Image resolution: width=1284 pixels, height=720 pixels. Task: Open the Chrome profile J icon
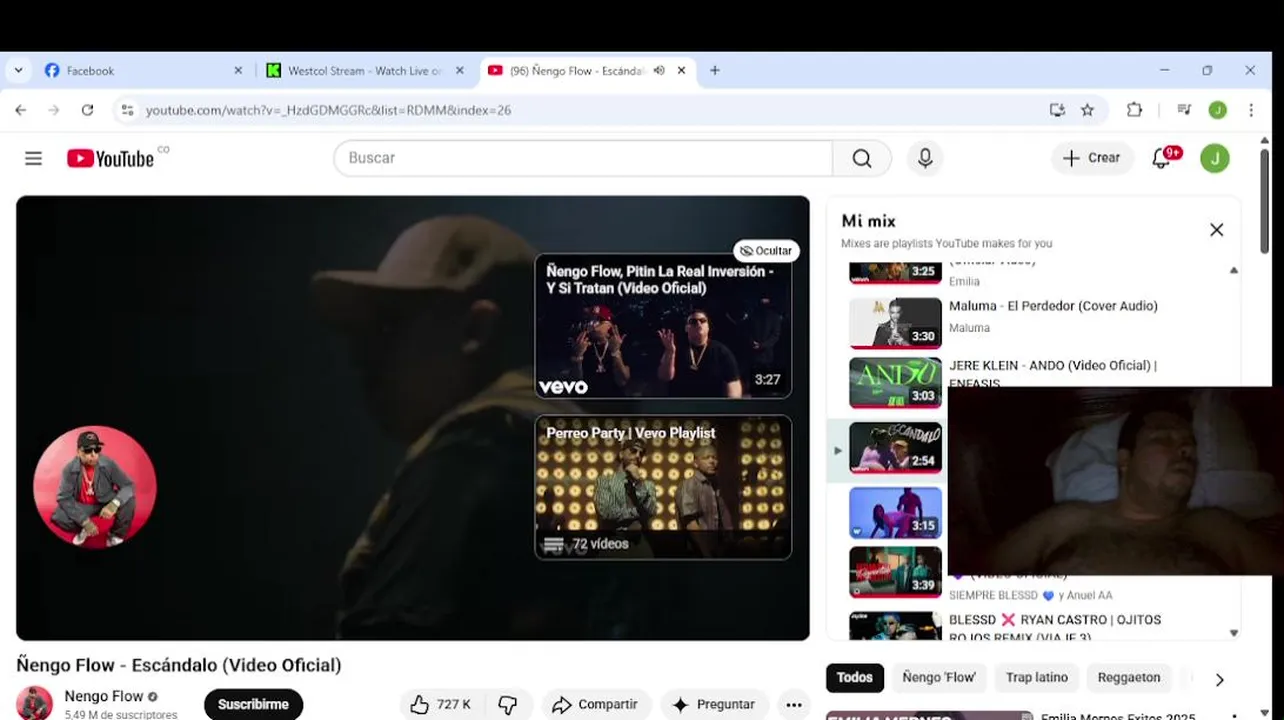(1217, 110)
